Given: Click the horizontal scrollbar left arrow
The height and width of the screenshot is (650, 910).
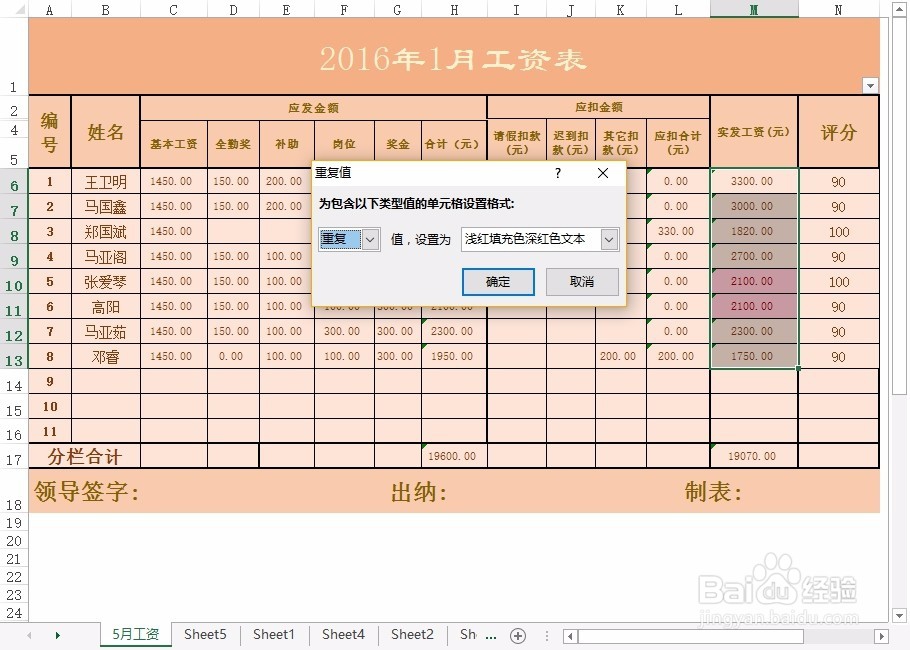Looking at the screenshot, I should tap(568, 634).
